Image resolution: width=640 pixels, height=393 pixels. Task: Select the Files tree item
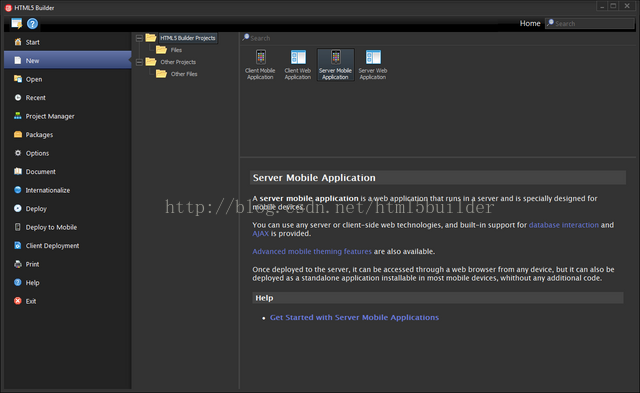[176, 50]
